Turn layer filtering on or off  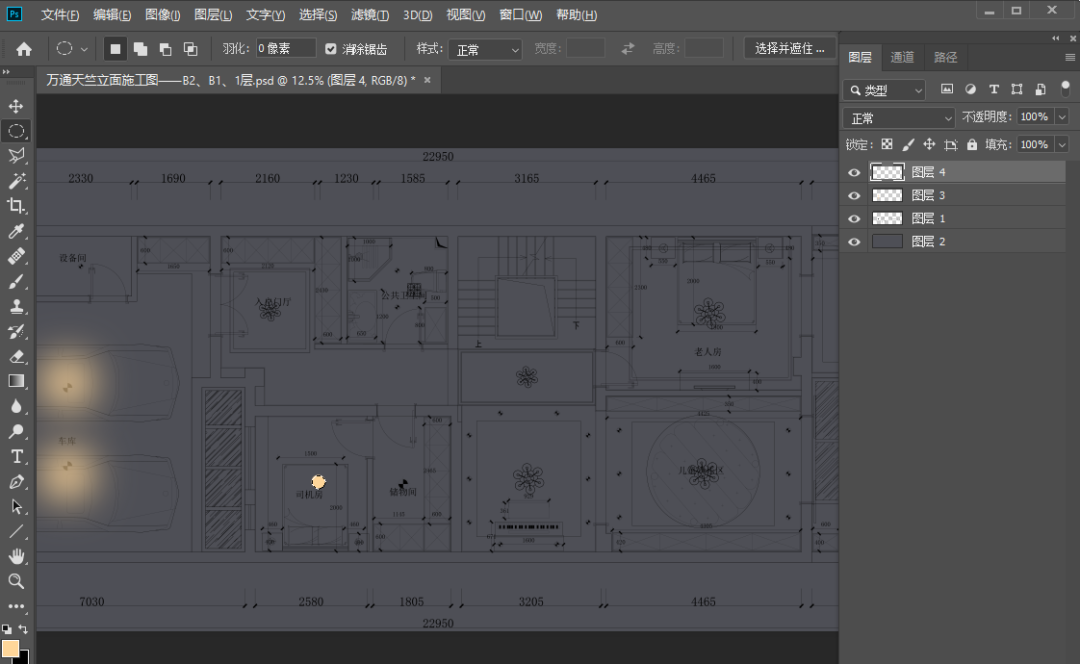coord(1066,89)
